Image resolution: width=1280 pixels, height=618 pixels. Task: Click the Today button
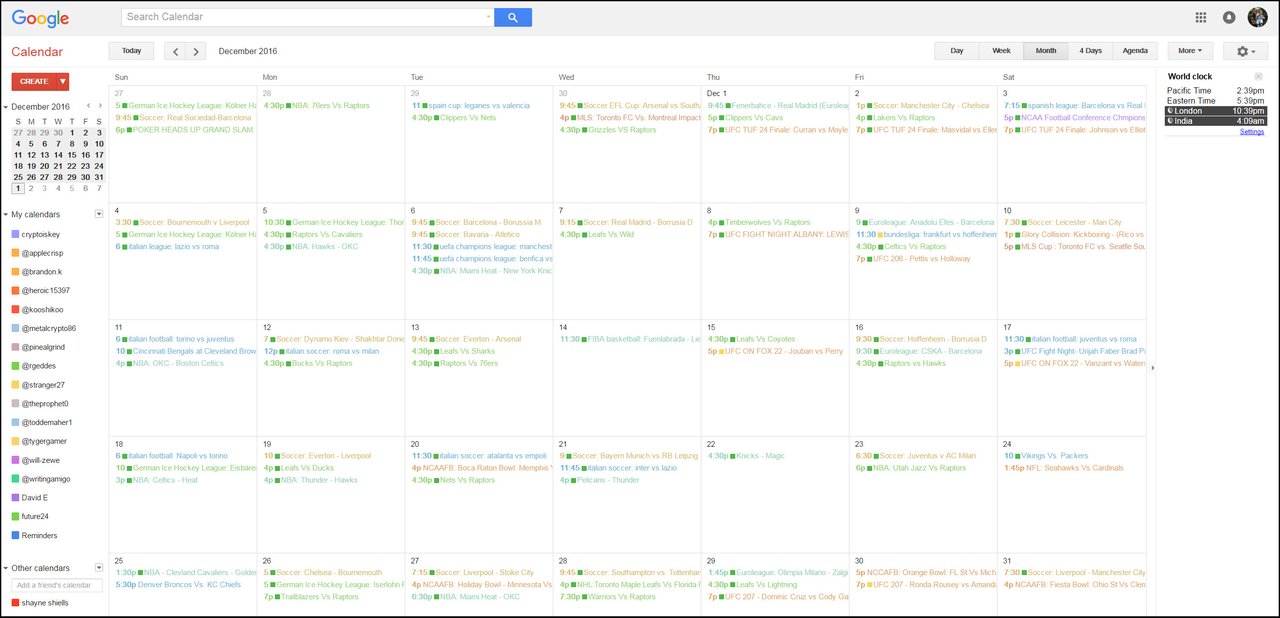click(131, 51)
